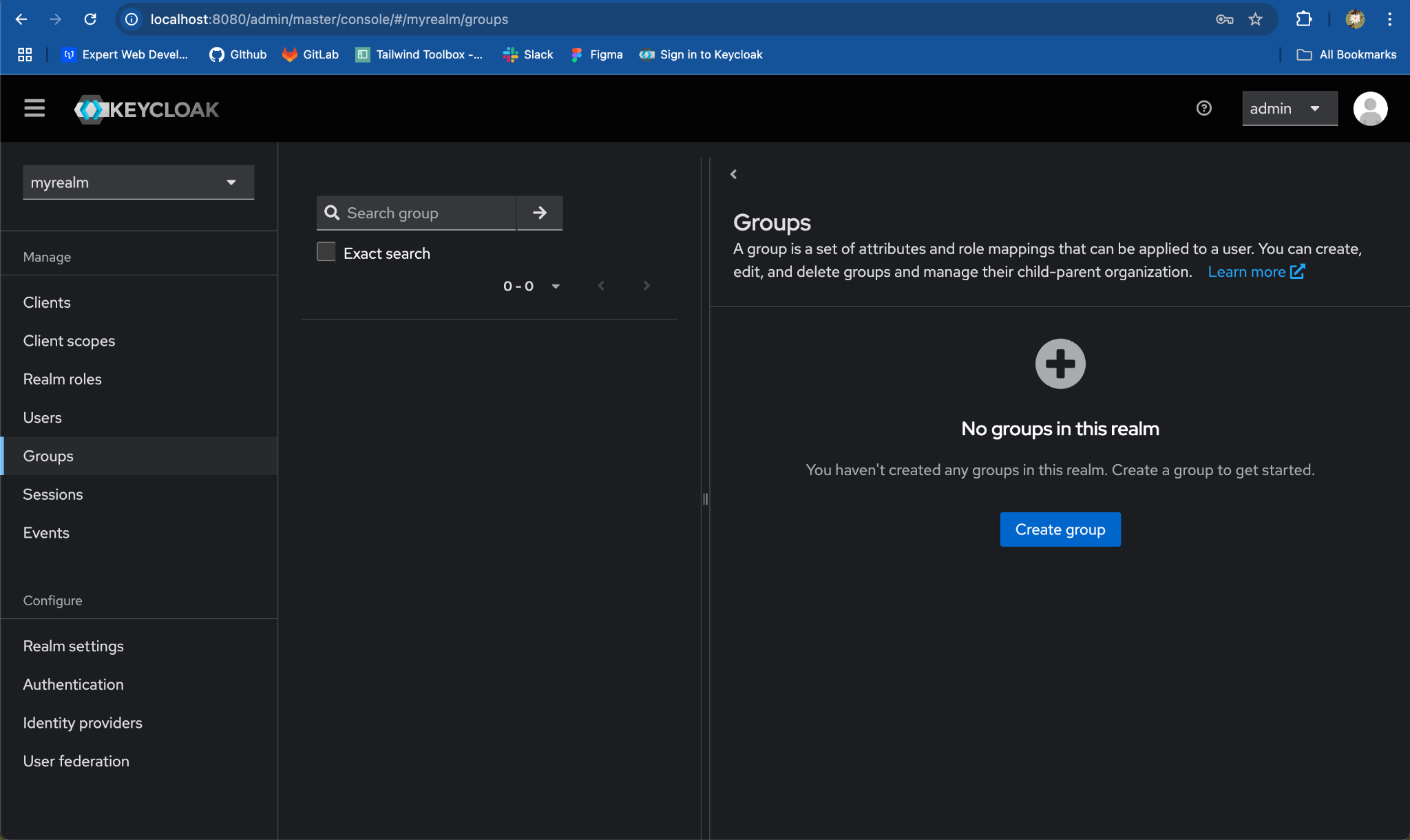
Task: Open browser extensions puzzle icon
Action: point(1304,19)
